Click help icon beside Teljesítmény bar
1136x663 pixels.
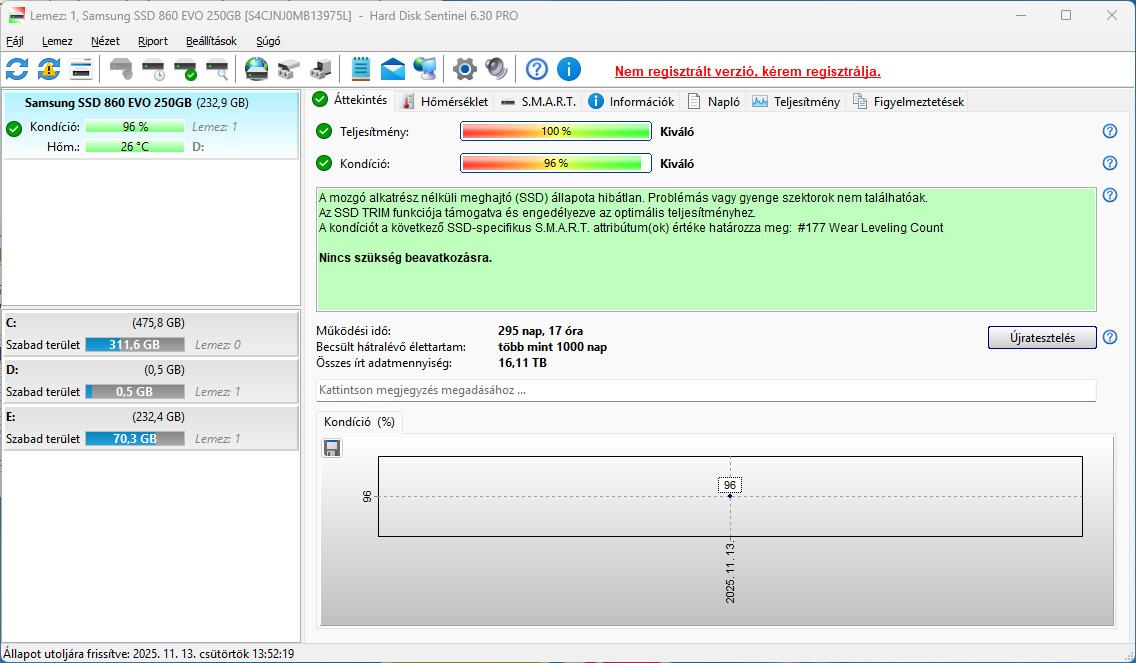point(1109,131)
